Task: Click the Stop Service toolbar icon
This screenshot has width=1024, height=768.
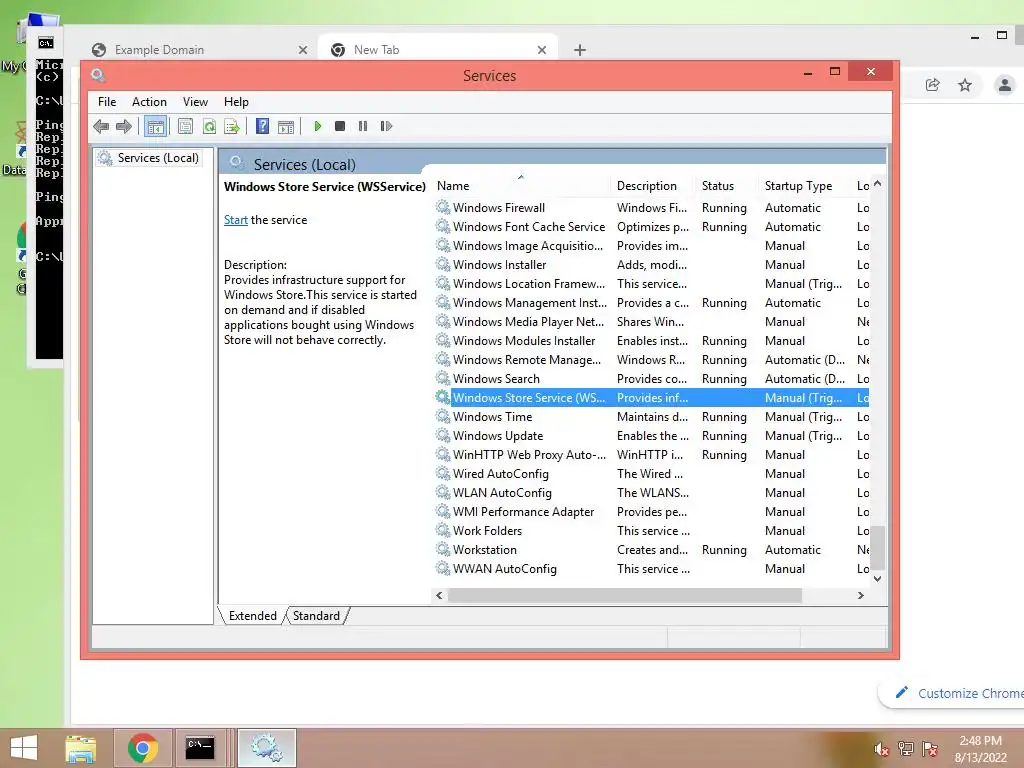Action: coord(340,126)
